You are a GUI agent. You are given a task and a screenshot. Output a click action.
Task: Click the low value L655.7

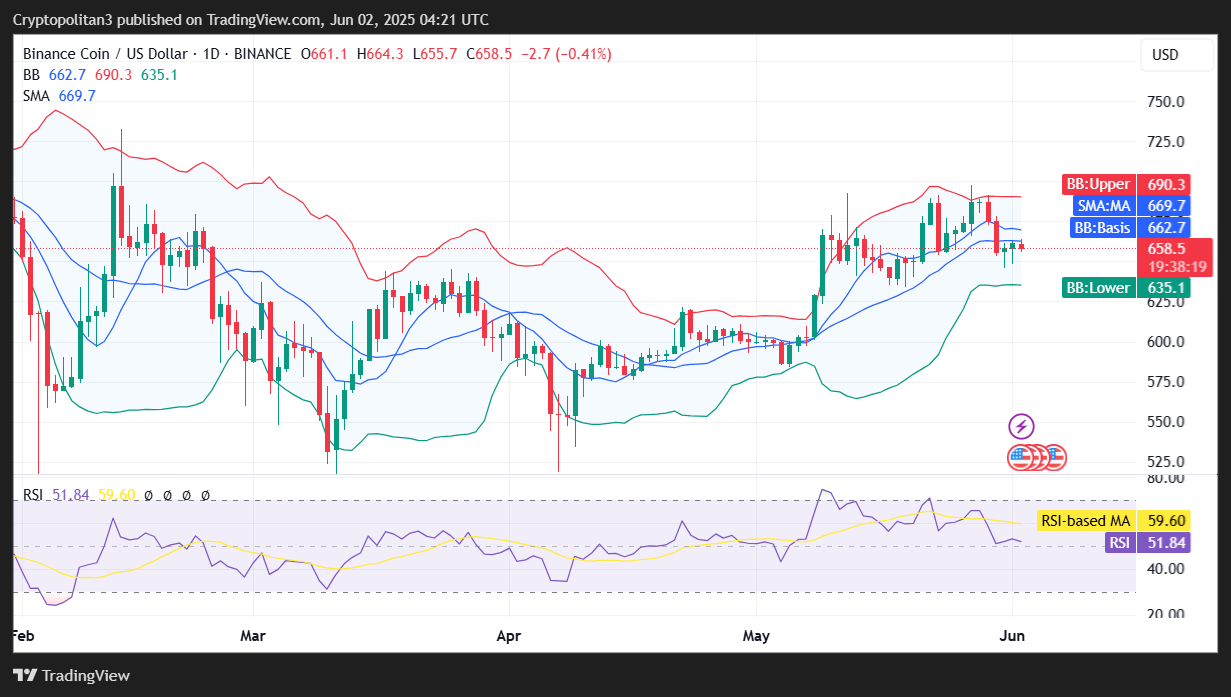(x=436, y=54)
